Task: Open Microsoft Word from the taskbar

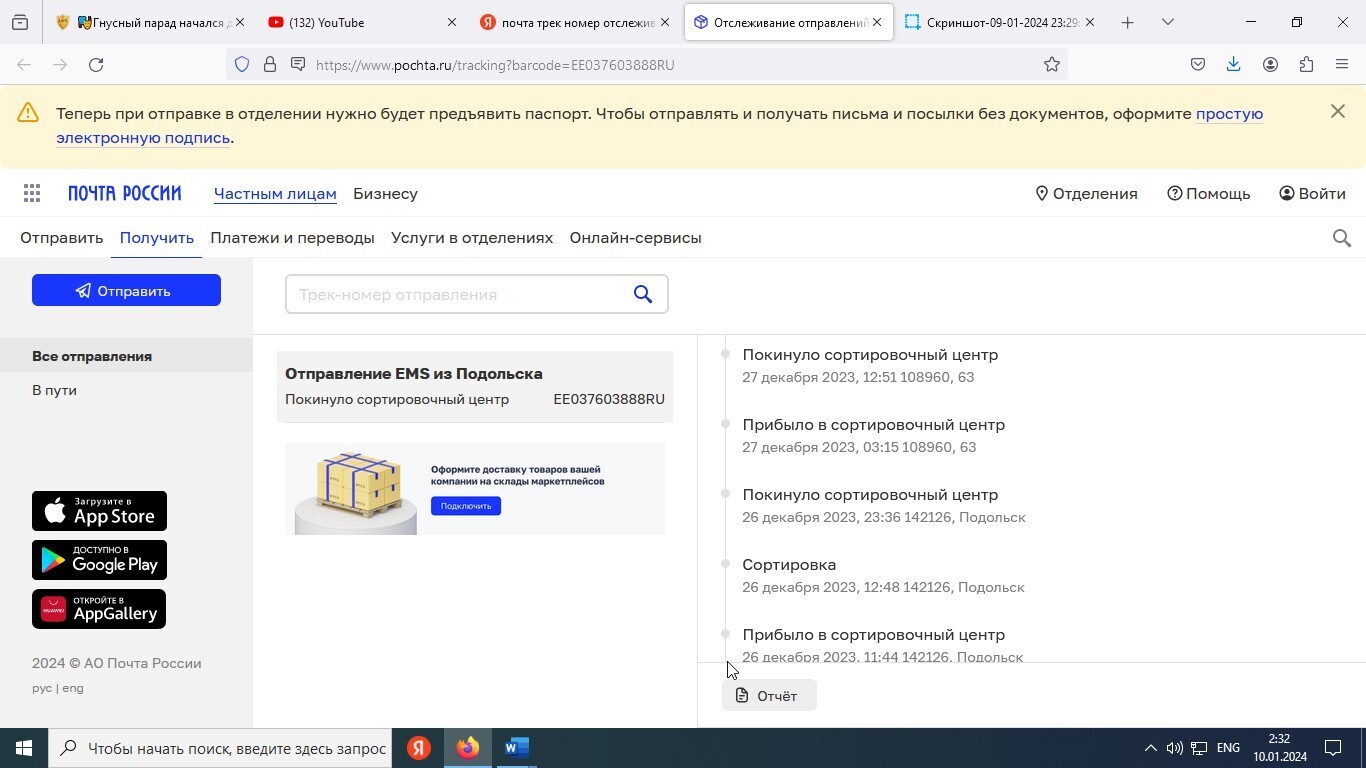Action: point(516,748)
